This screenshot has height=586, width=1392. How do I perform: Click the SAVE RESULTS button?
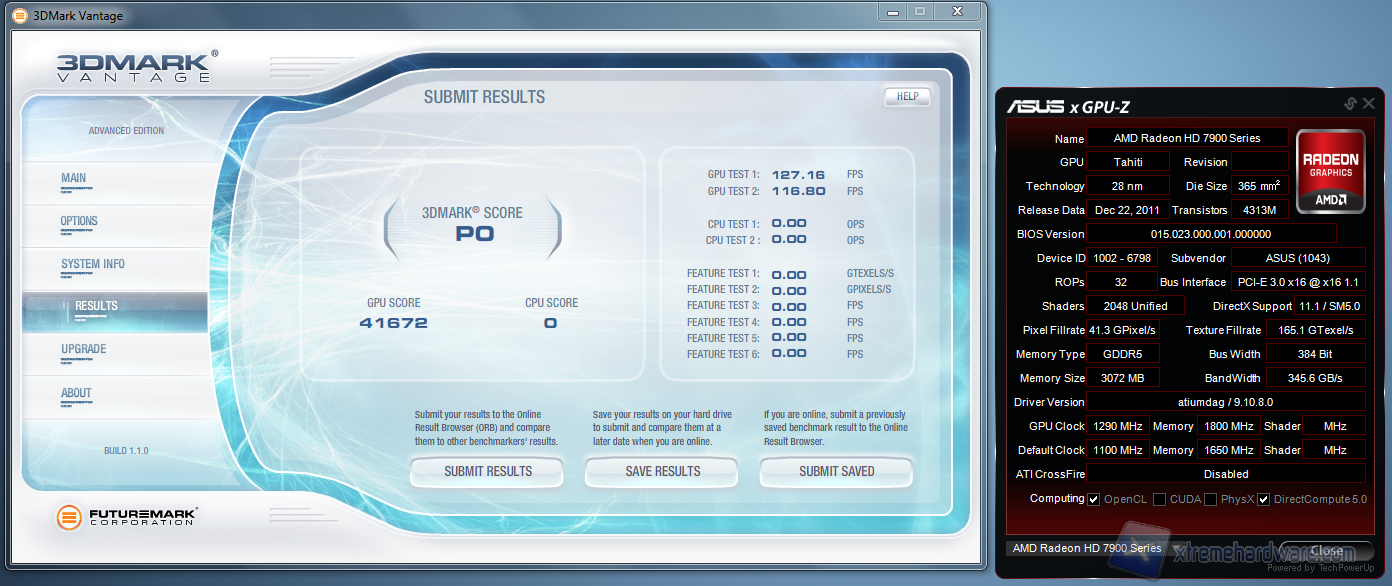pyautogui.click(x=663, y=472)
